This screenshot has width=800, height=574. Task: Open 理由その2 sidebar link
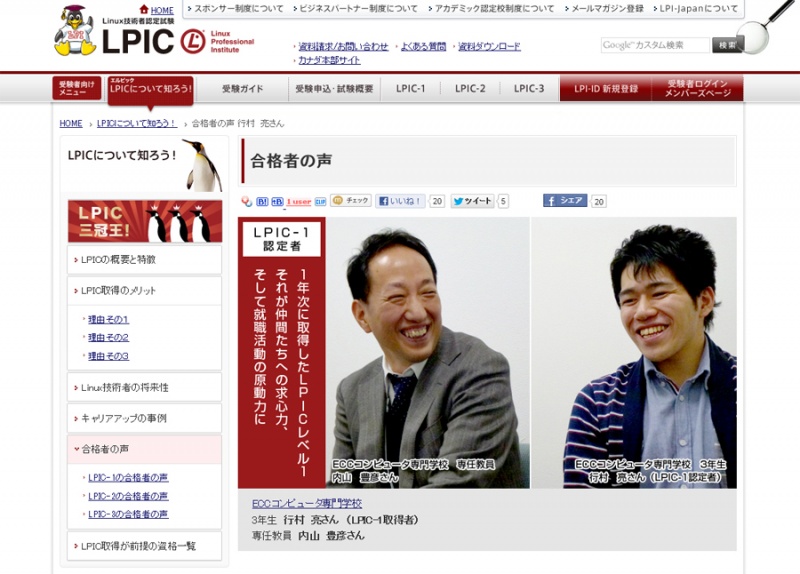tap(108, 338)
